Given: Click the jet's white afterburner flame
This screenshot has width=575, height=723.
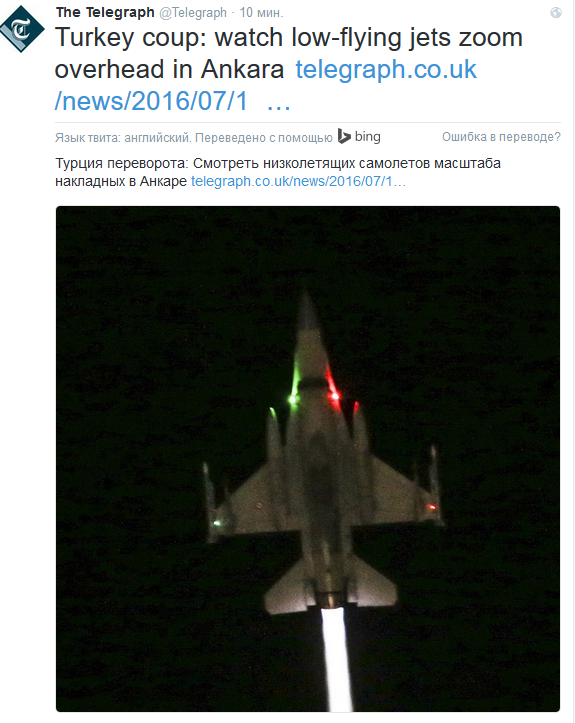Looking at the screenshot, I should 336,659.
